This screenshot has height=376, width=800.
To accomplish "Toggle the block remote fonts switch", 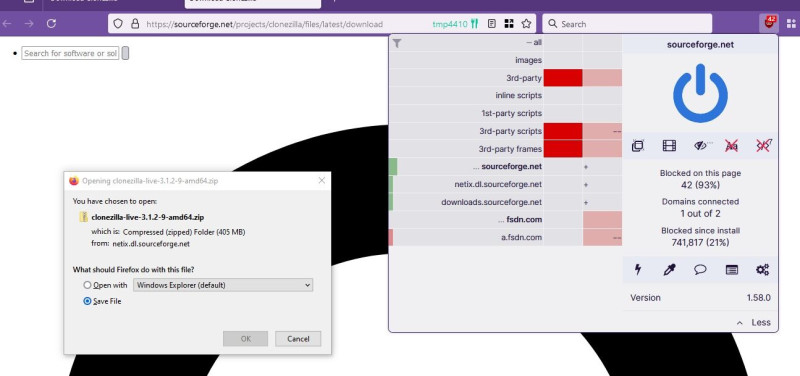I will click(732, 146).
